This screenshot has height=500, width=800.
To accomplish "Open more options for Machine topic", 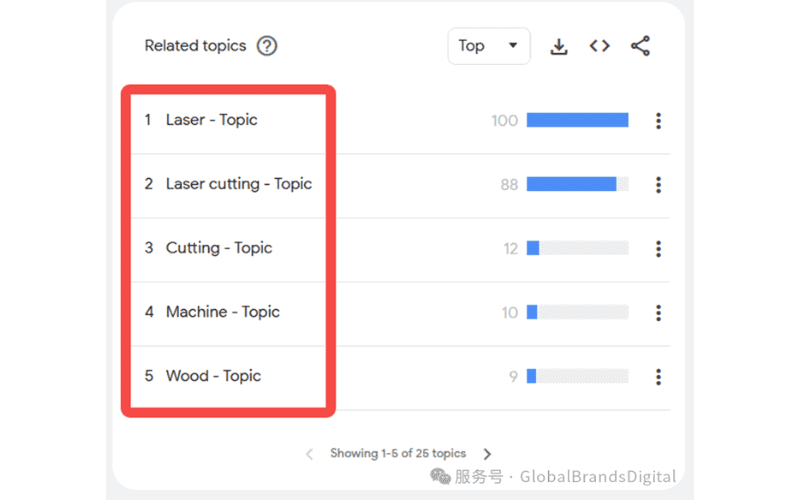I will (x=658, y=313).
